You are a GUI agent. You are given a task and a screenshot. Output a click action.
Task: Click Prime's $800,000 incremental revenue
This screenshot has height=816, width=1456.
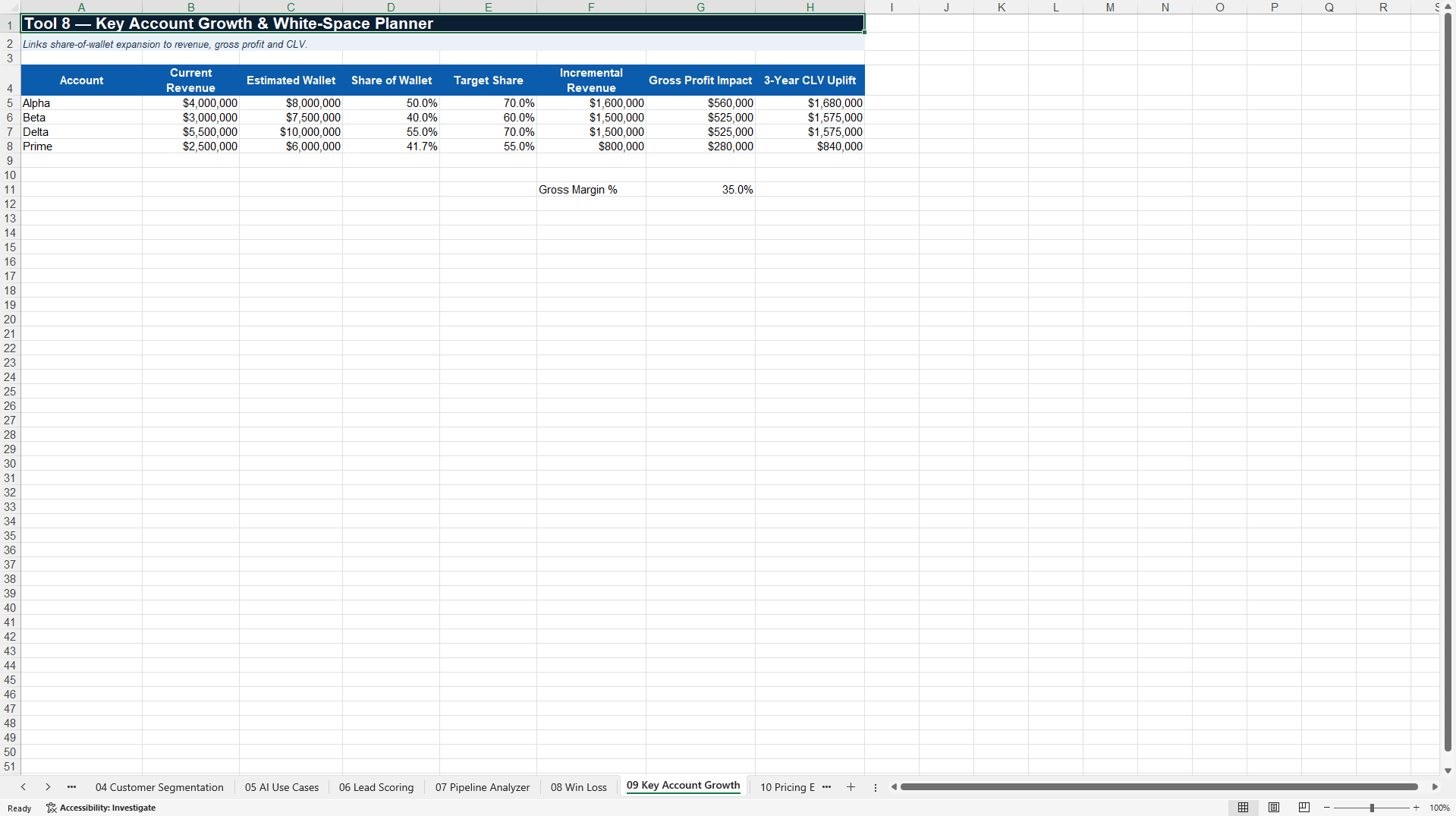click(591, 147)
